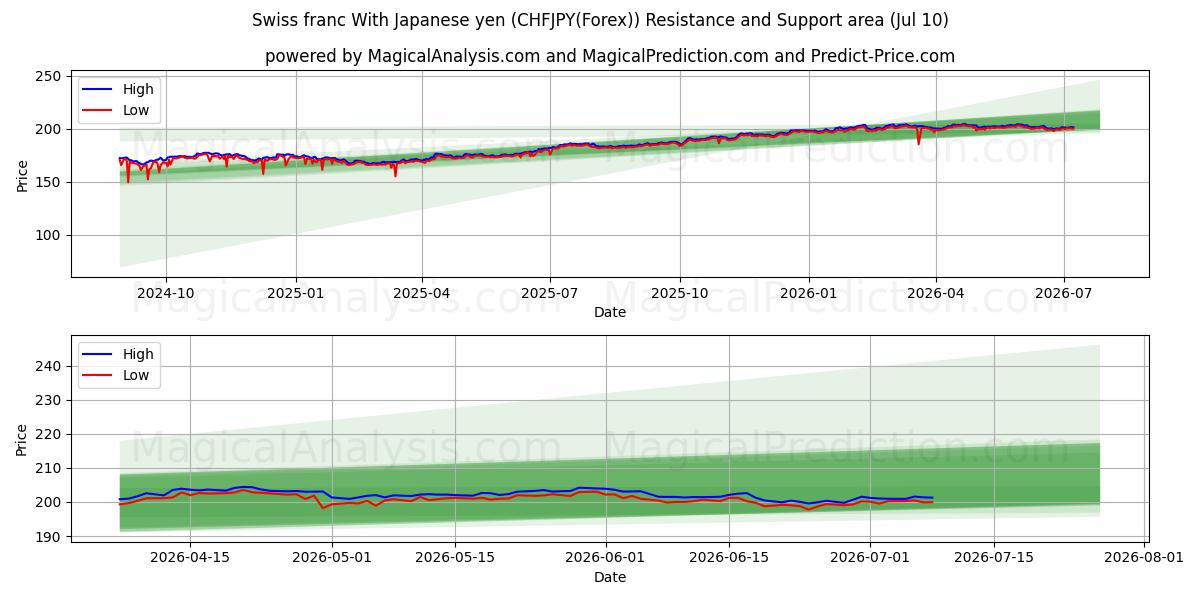Click the '150' top y-axis label
The image size is (1200, 600).
pyautogui.click(x=50, y=183)
